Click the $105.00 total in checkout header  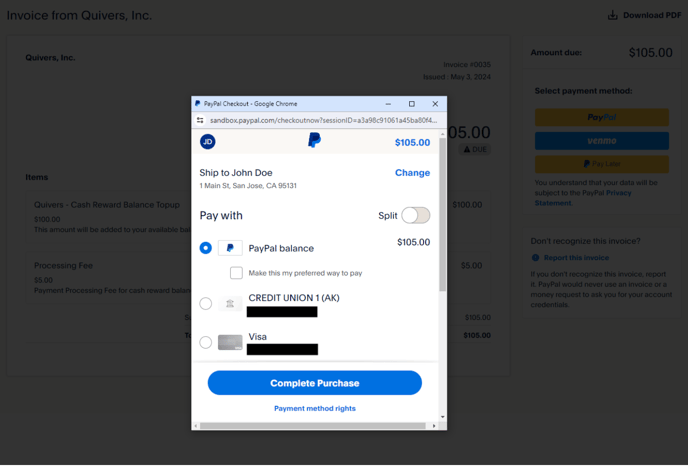412,143
